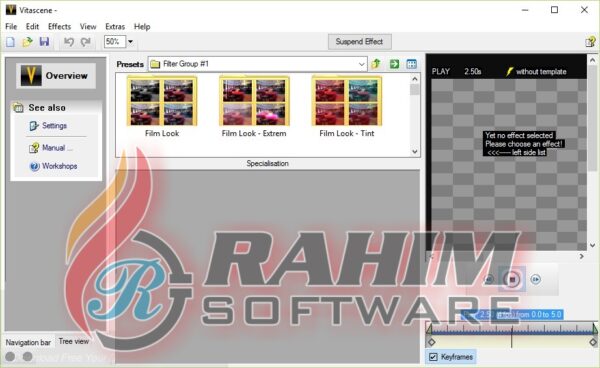Viewport: 600px width, 368px height.
Task: Click the lightning bolt without template icon
Action: pos(509,72)
